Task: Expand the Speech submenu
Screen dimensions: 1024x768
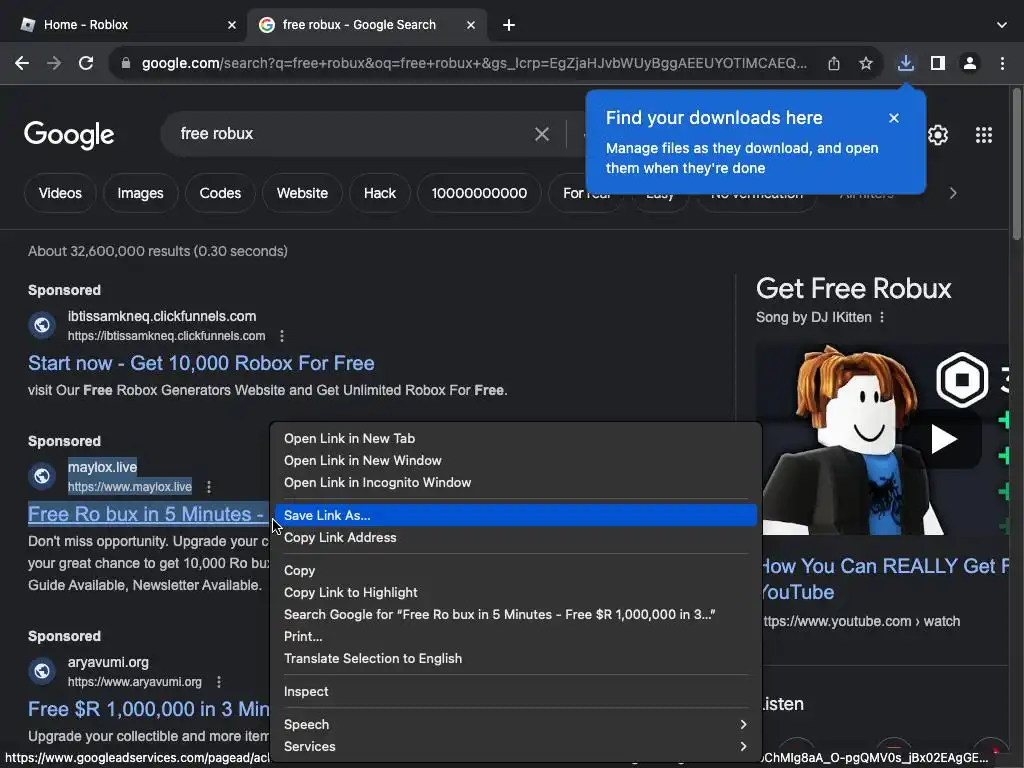Action: [x=515, y=725]
